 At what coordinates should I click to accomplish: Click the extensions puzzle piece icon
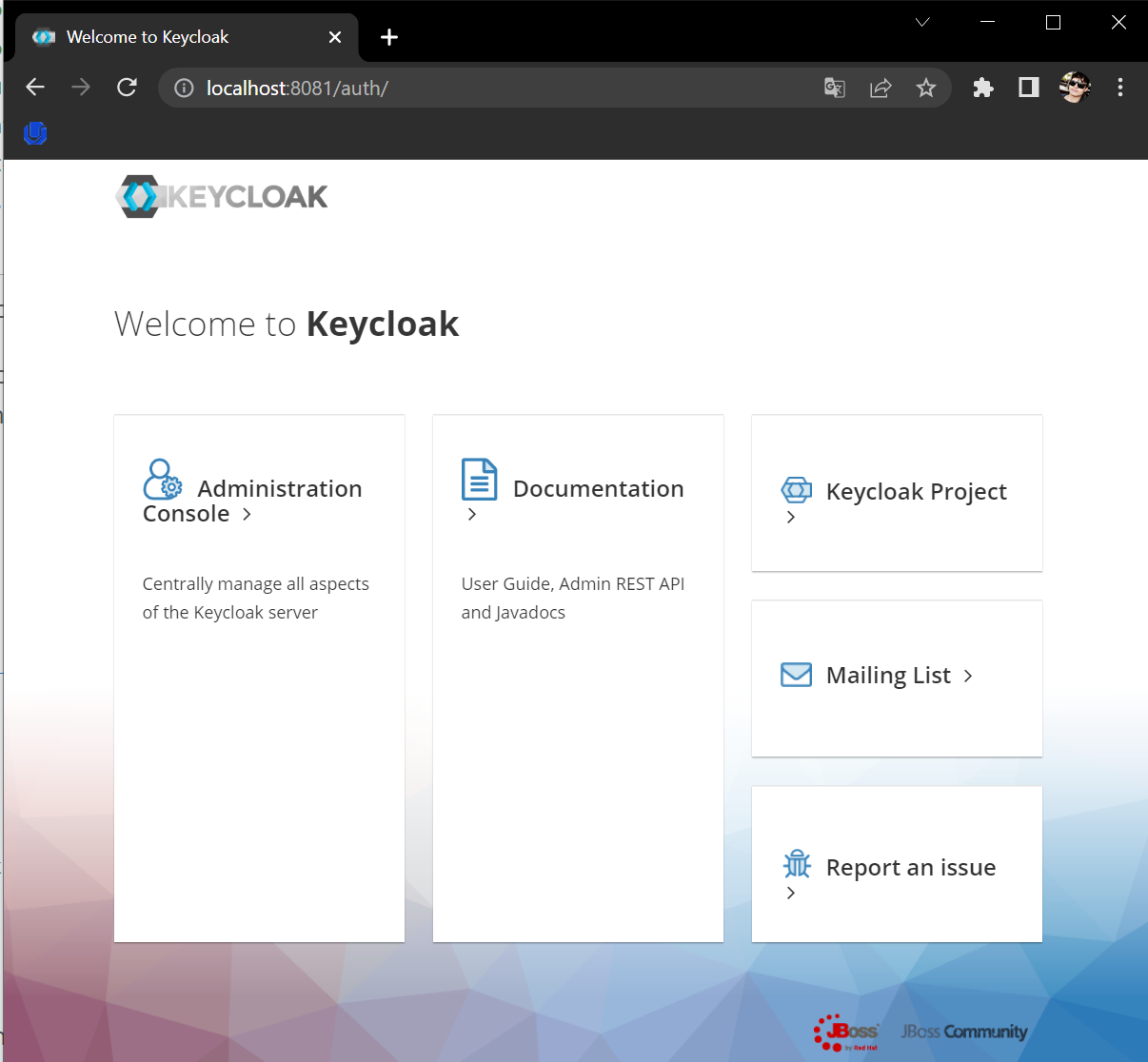coord(982,88)
